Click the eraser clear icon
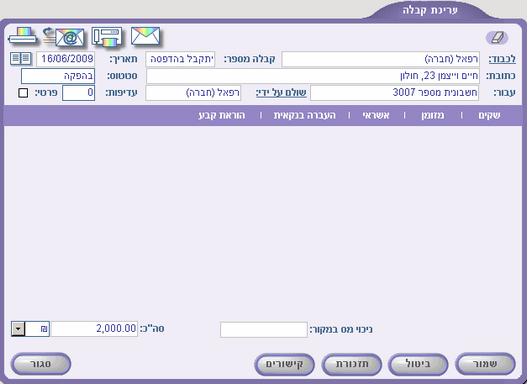Image resolution: width=527 pixels, height=384 pixels. (497, 38)
